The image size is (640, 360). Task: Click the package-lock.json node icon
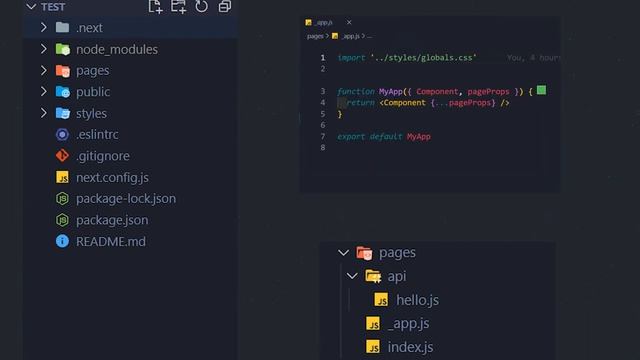pos(62,198)
